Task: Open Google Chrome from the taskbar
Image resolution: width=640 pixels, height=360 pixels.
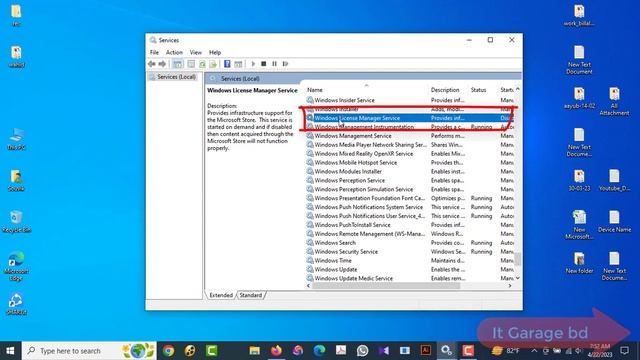Action: coord(168,351)
